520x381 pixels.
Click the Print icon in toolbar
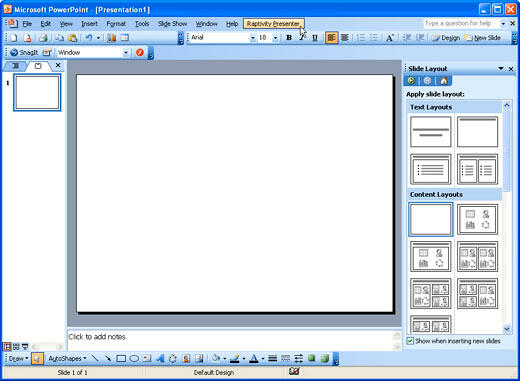43,38
